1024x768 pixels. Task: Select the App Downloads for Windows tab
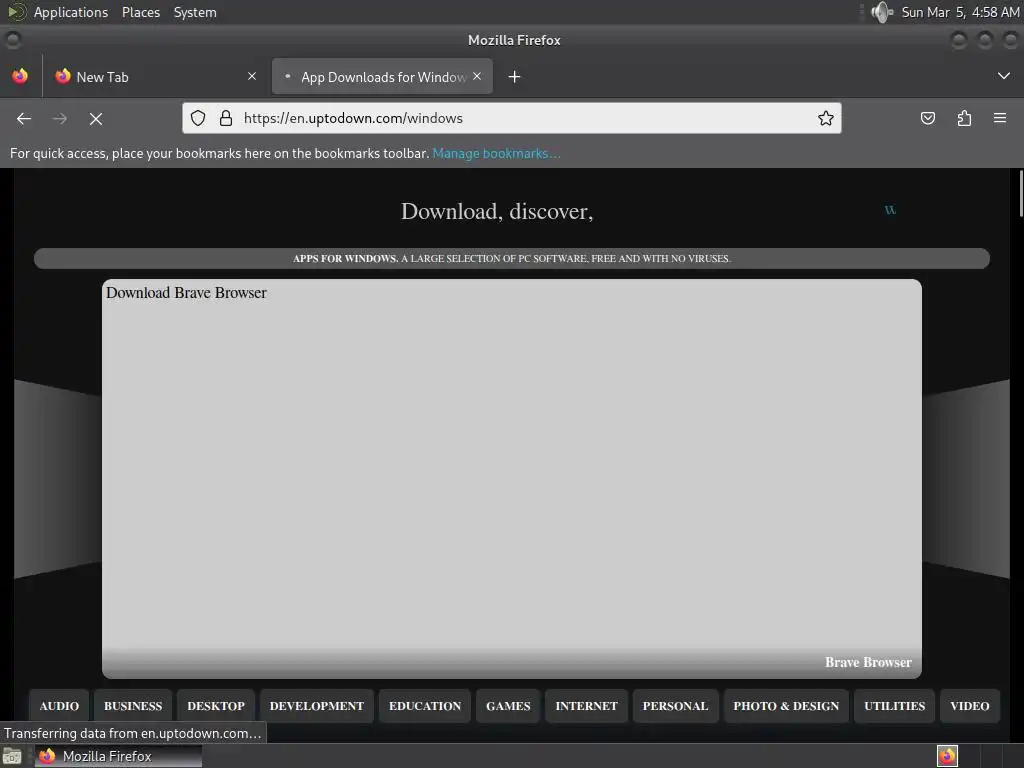pyautogui.click(x=382, y=76)
